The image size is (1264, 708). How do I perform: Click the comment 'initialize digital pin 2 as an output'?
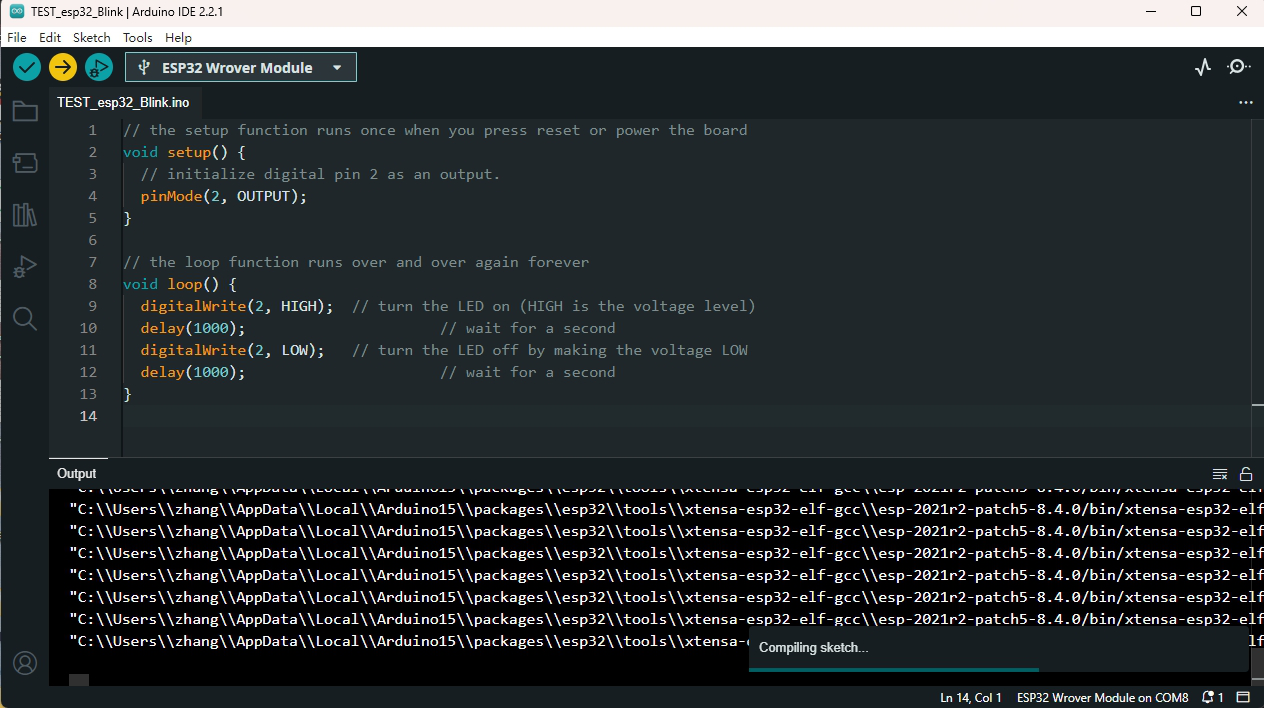click(320, 174)
